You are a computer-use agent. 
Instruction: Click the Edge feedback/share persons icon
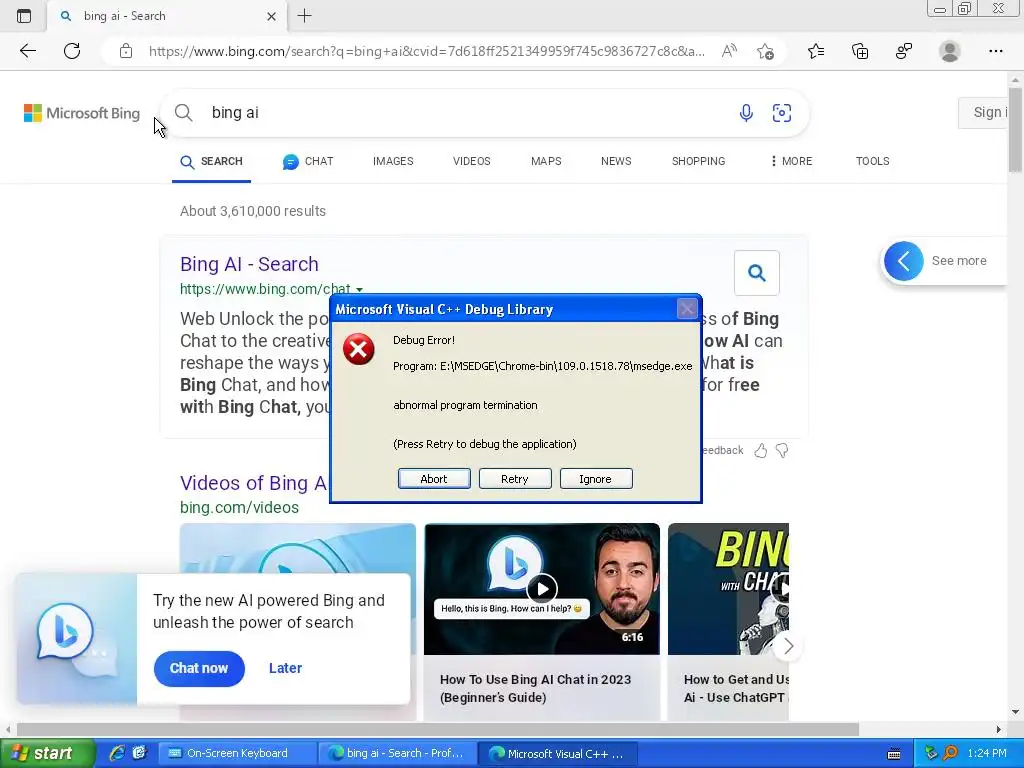tap(904, 51)
